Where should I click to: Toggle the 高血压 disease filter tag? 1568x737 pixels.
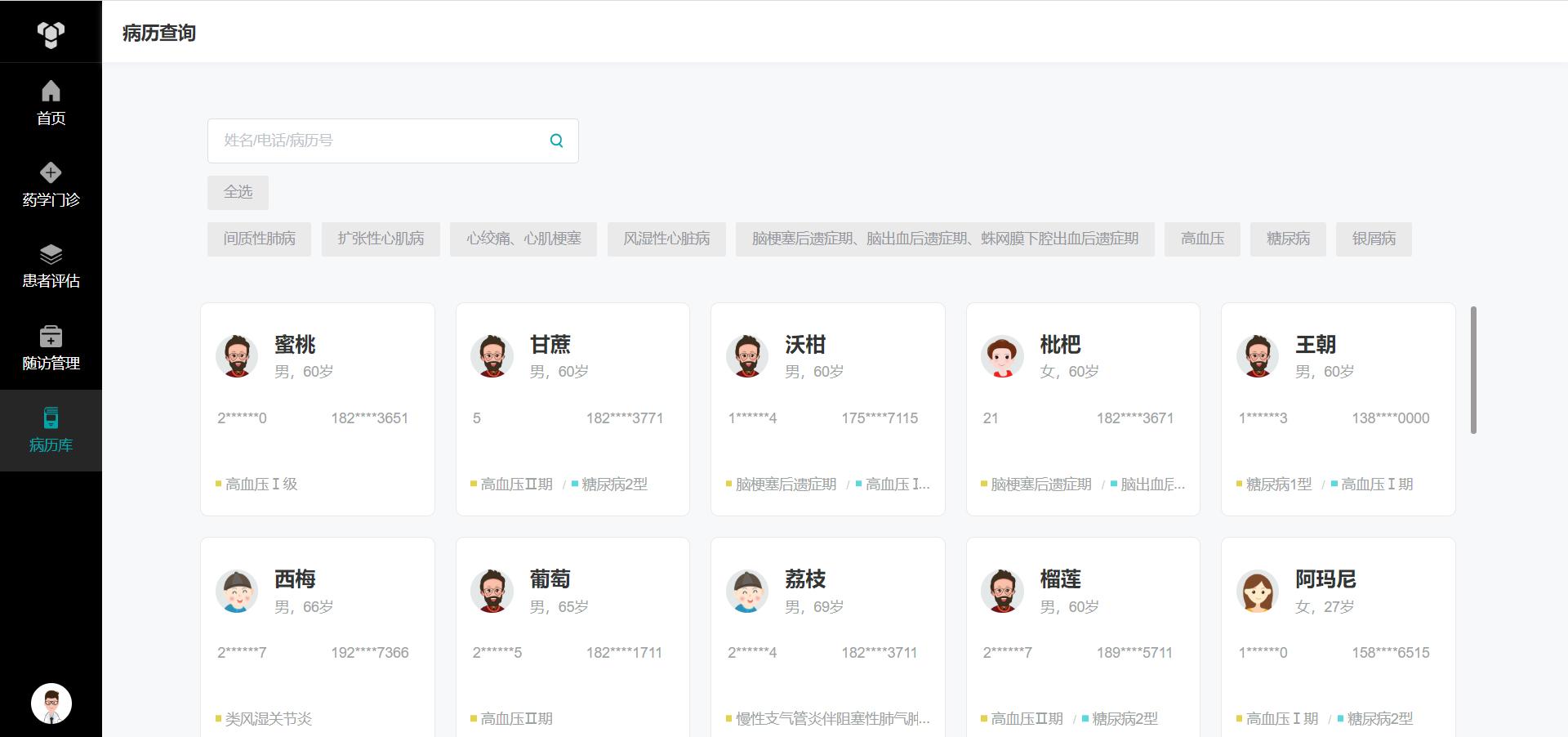tap(1202, 239)
